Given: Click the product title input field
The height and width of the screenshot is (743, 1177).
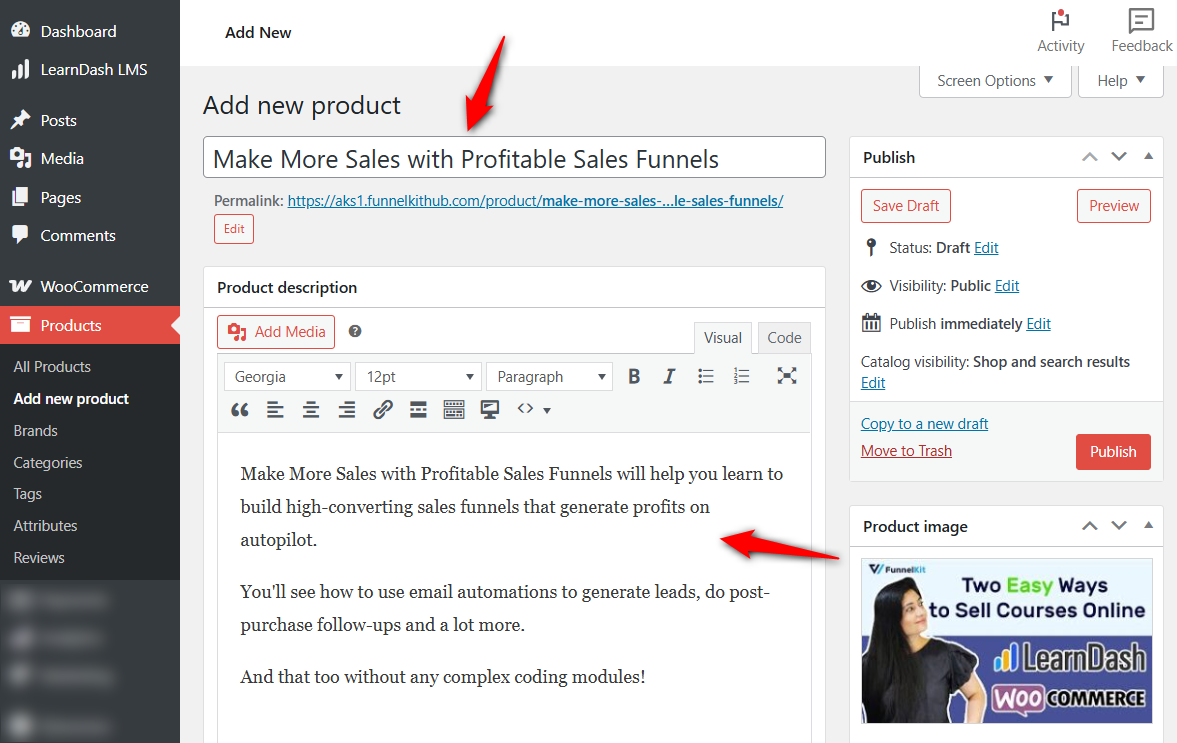Looking at the screenshot, I should (514, 158).
